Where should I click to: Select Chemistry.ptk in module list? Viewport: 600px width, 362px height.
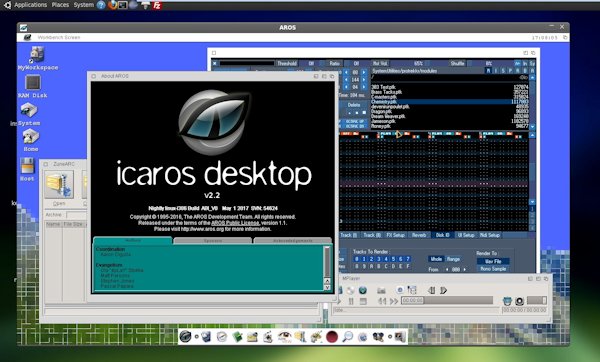(x=450, y=102)
